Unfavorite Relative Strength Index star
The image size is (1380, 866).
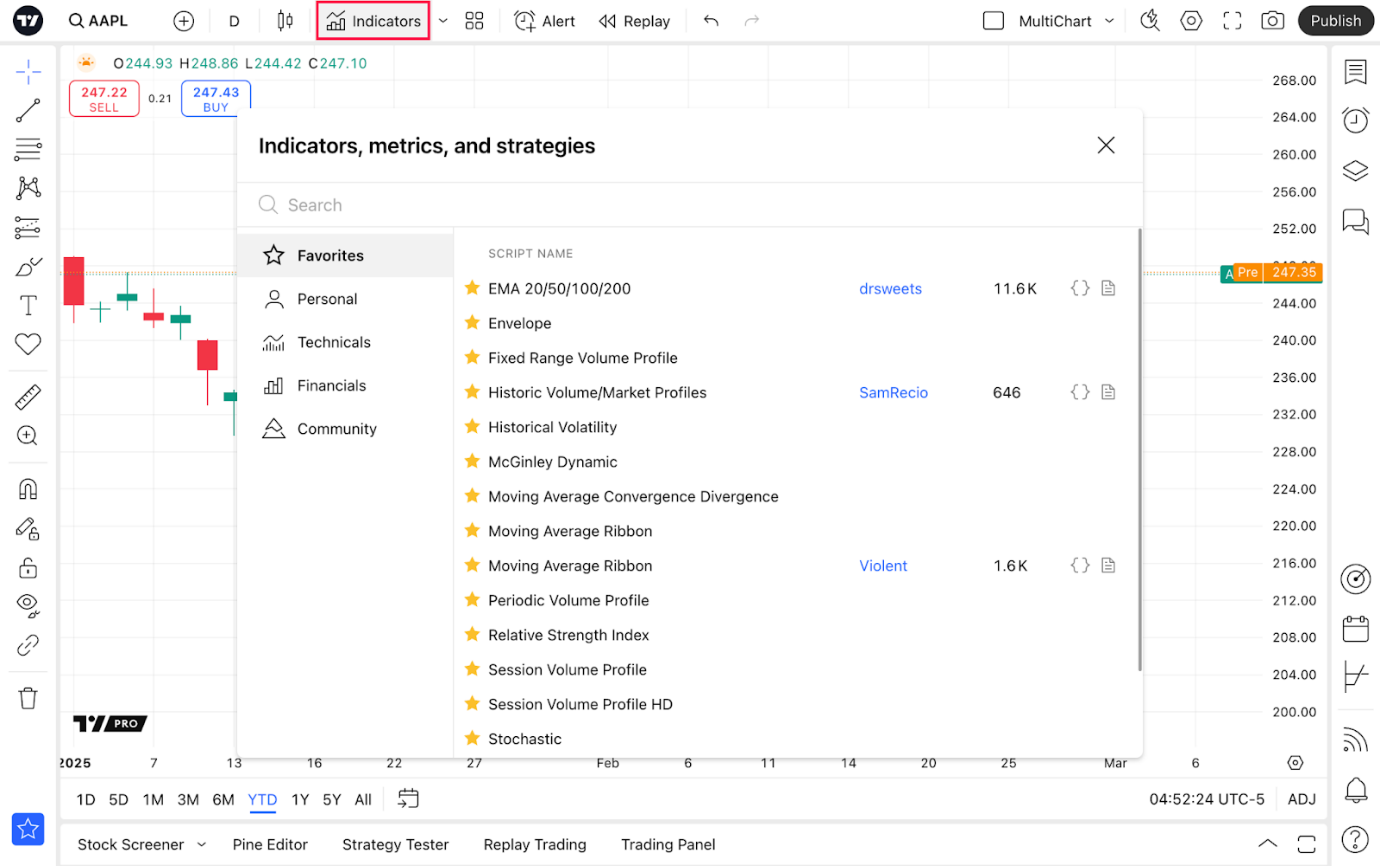[x=473, y=634]
